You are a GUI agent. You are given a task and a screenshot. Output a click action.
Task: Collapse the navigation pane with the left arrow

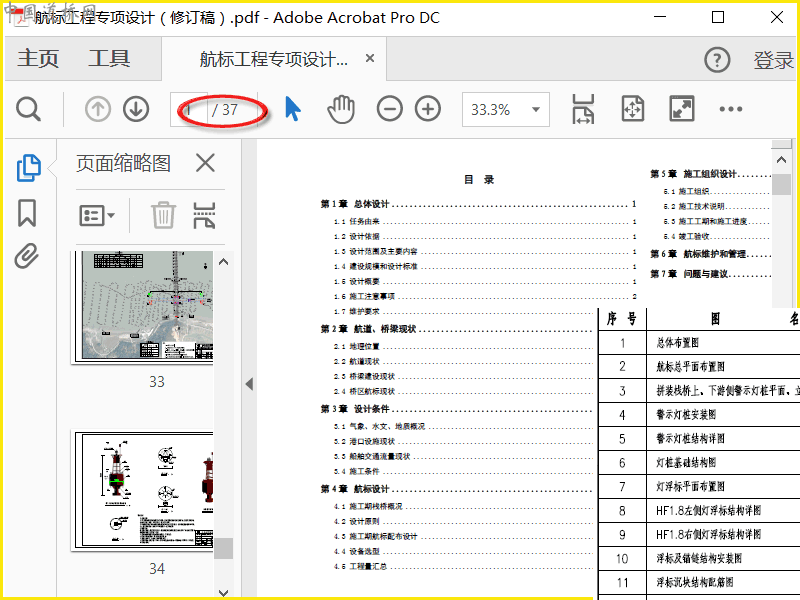(x=249, y=384)
